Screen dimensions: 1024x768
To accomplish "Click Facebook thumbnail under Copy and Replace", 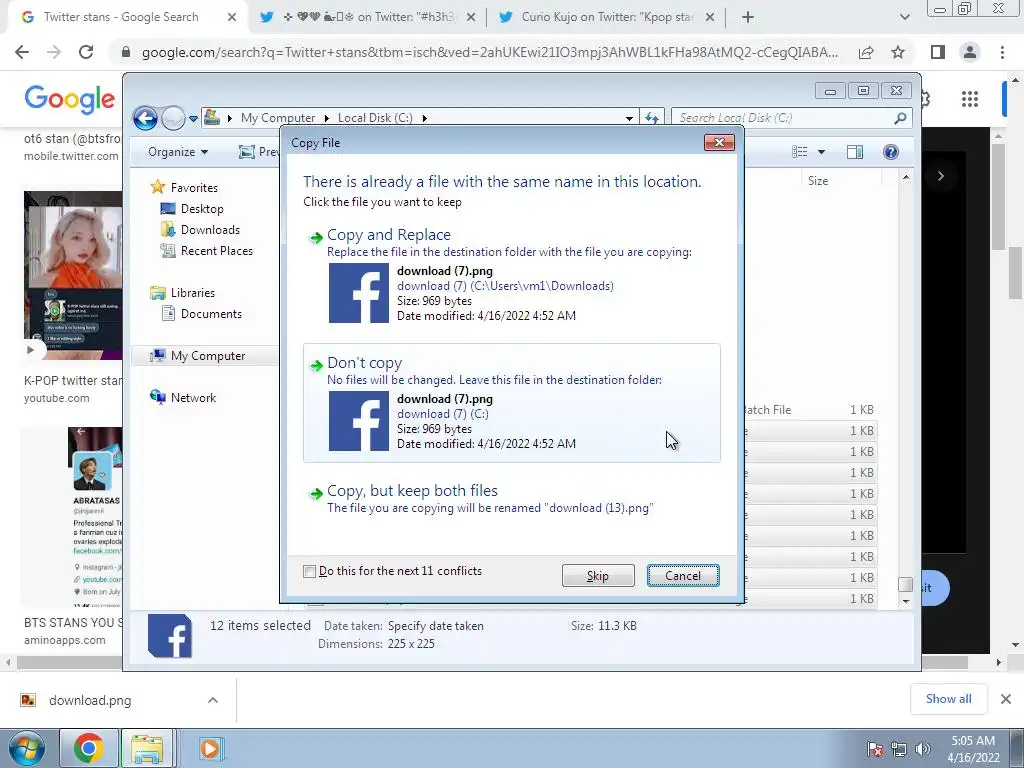I will [359, 293].
